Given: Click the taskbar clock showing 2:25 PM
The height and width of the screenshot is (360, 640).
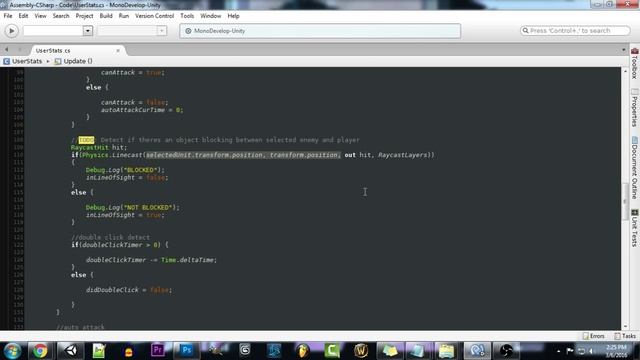Looking at the screenshot, I should coord(616,351).
